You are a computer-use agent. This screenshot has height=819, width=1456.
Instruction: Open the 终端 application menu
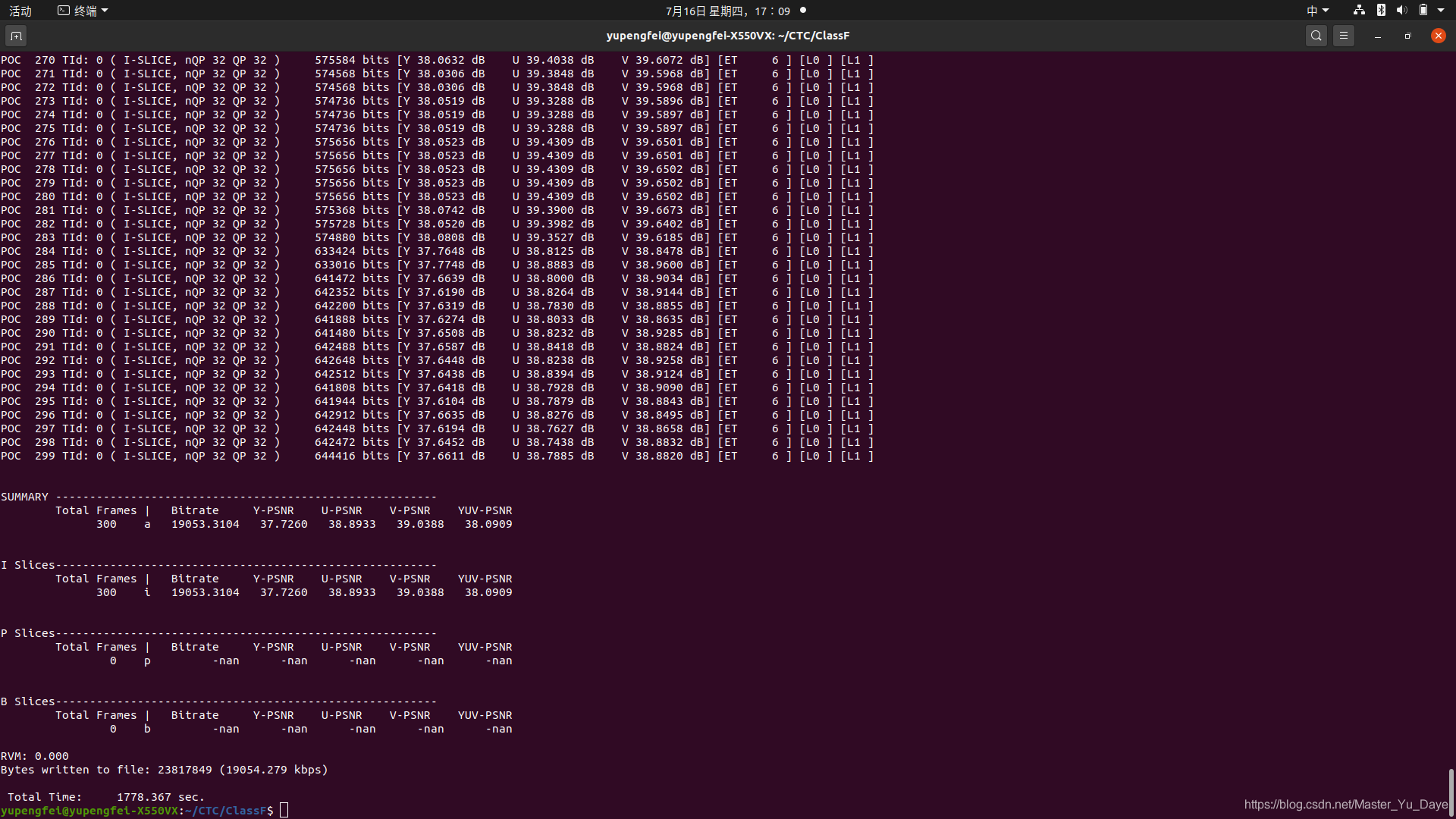[83, 11]
